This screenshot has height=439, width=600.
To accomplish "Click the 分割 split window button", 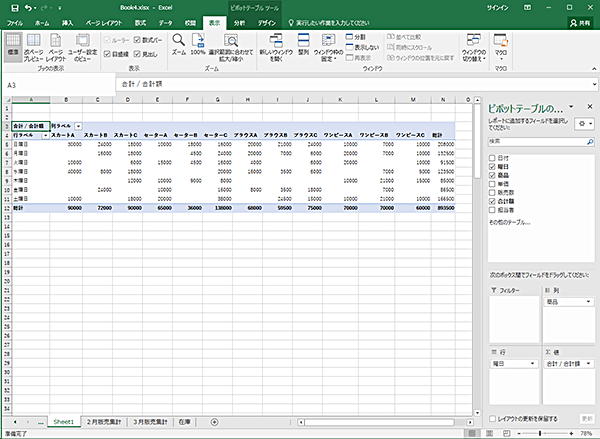I will 355,37.
